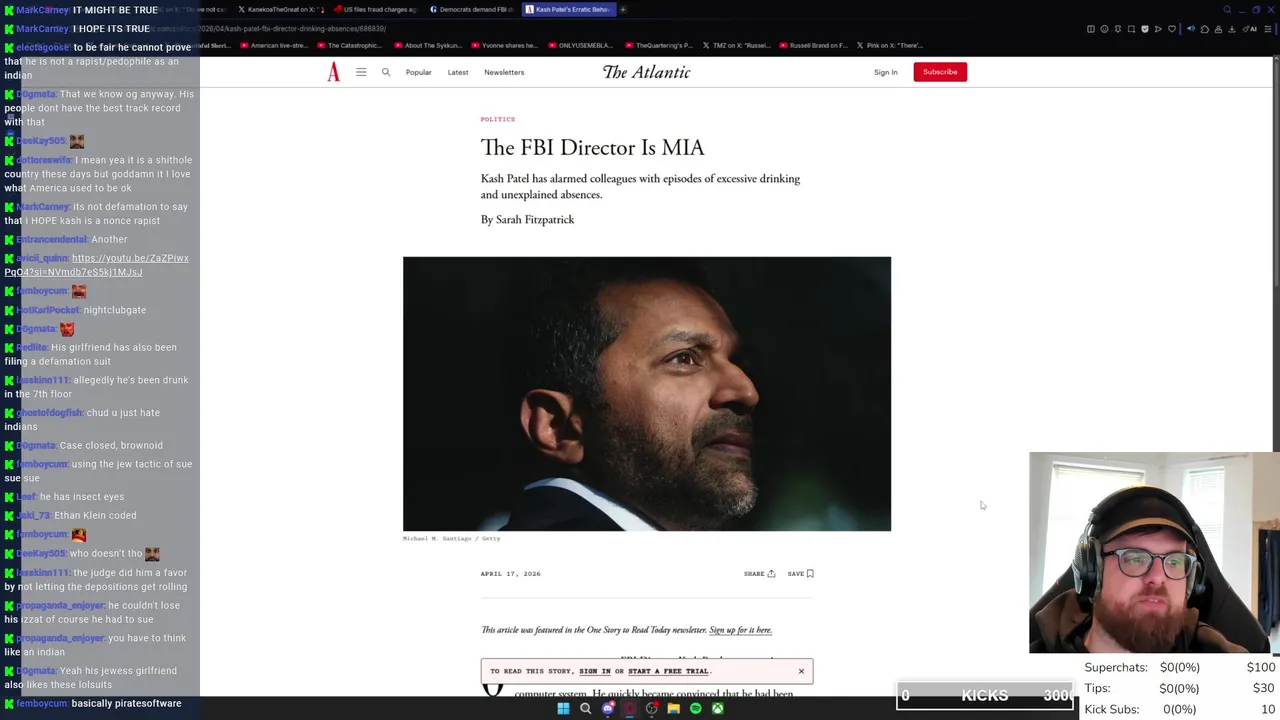
Task: Open Discord from the taskbar
Action: tap(608, 708)
